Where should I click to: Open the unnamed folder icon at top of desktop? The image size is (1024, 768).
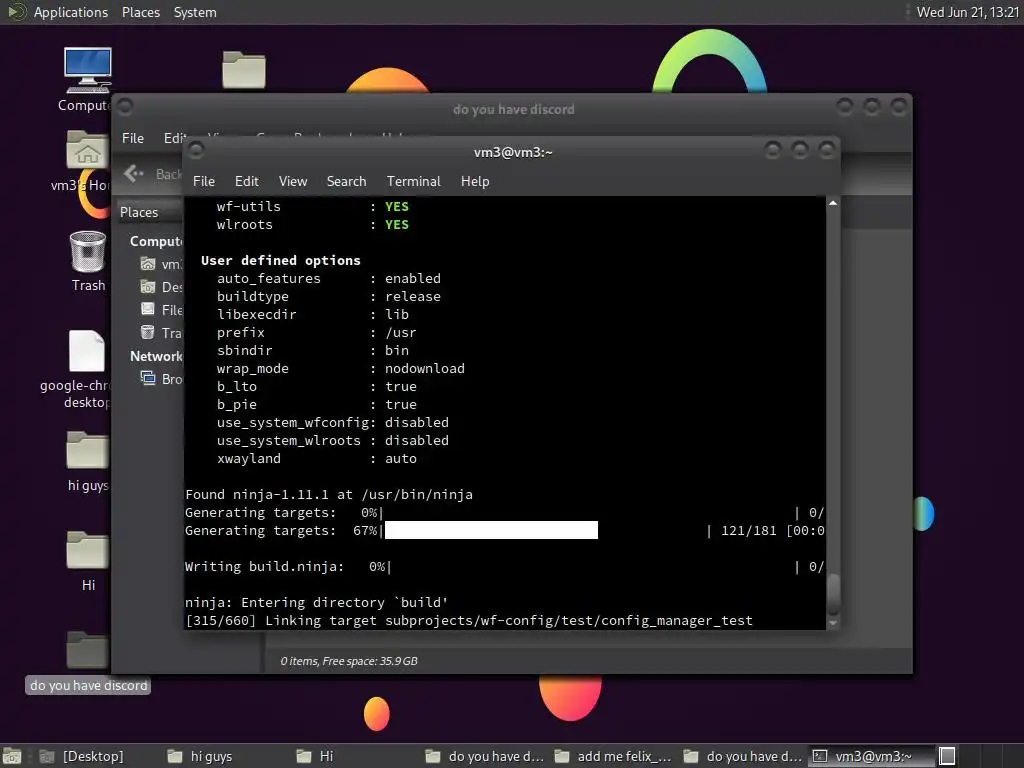tap(244, 69)
